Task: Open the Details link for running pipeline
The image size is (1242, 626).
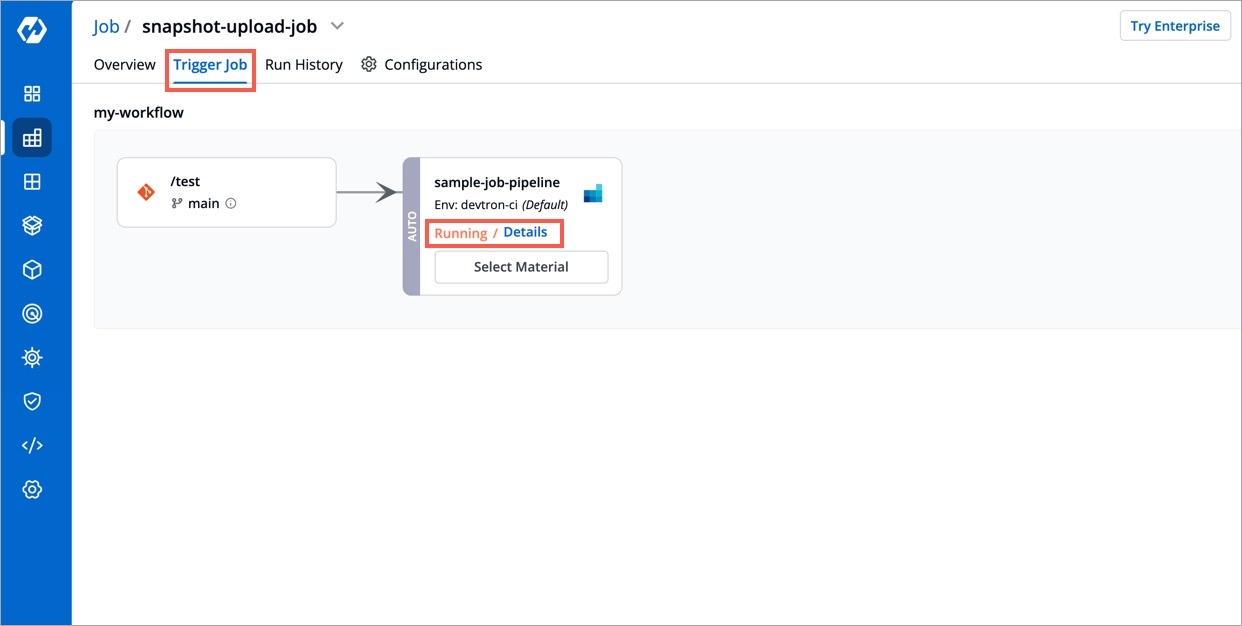Action: click(525, 233)
